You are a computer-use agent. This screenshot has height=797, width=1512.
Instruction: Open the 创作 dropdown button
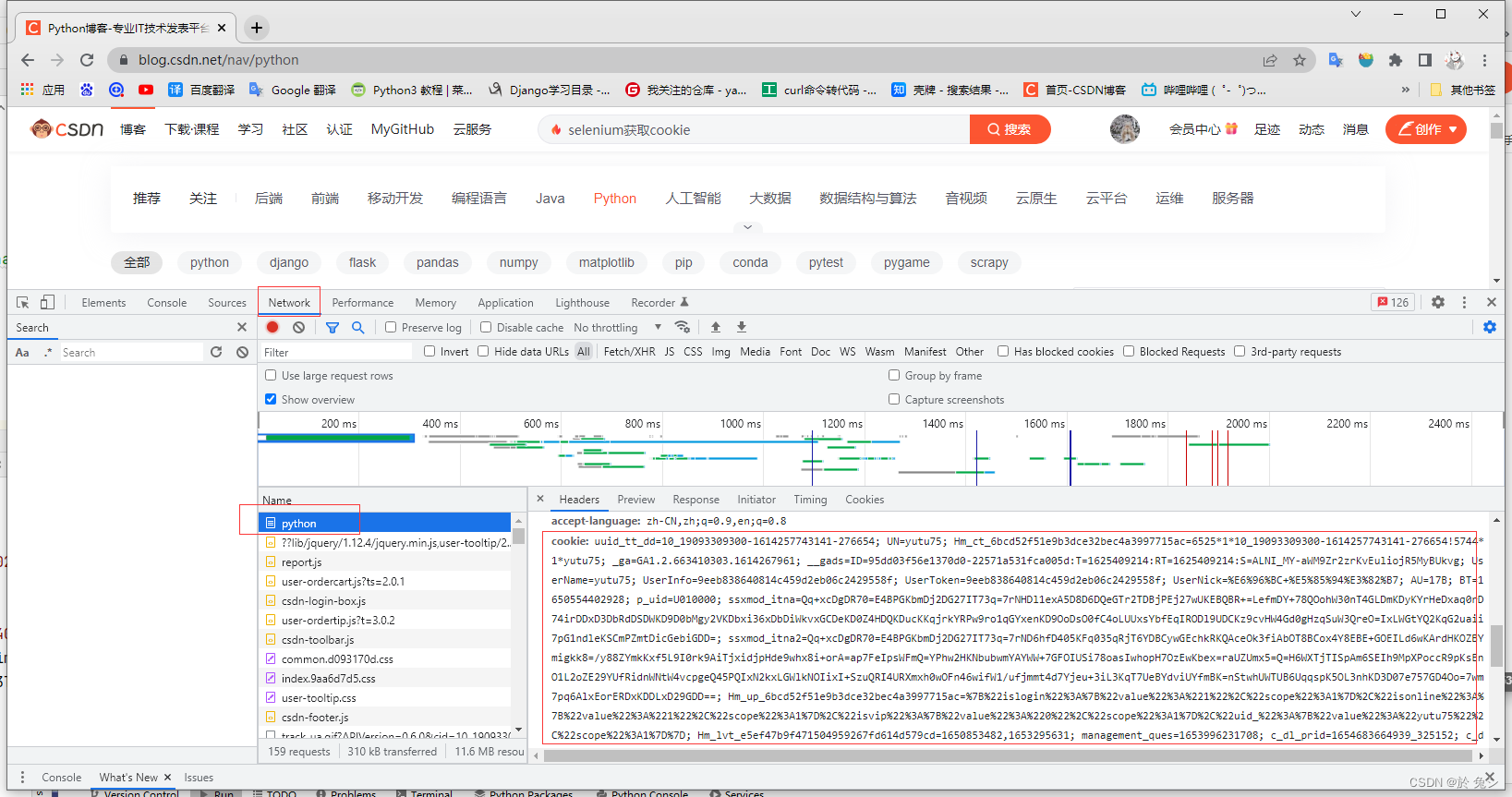[1426, 129]
